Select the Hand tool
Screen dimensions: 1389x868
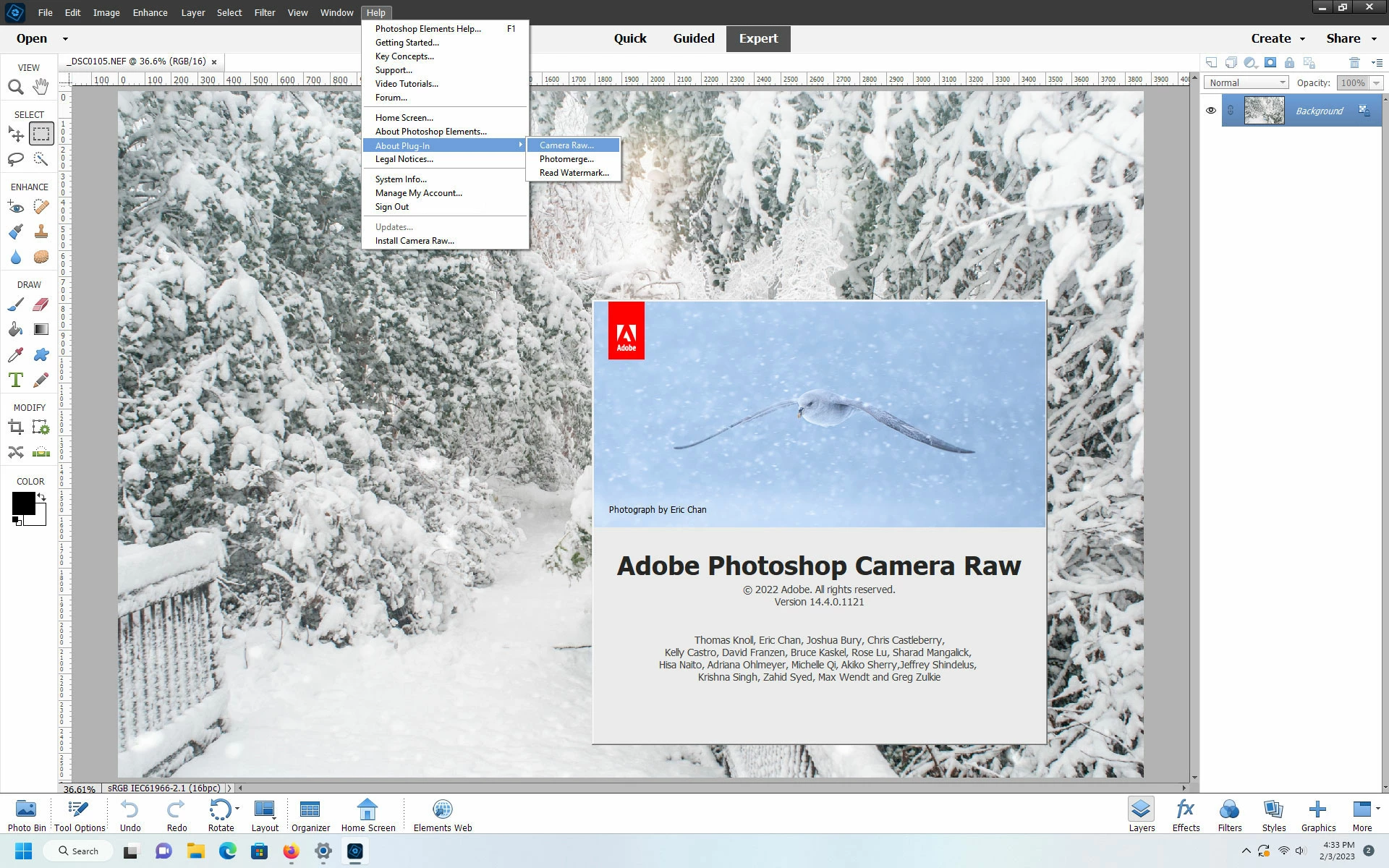pos(41,87)
